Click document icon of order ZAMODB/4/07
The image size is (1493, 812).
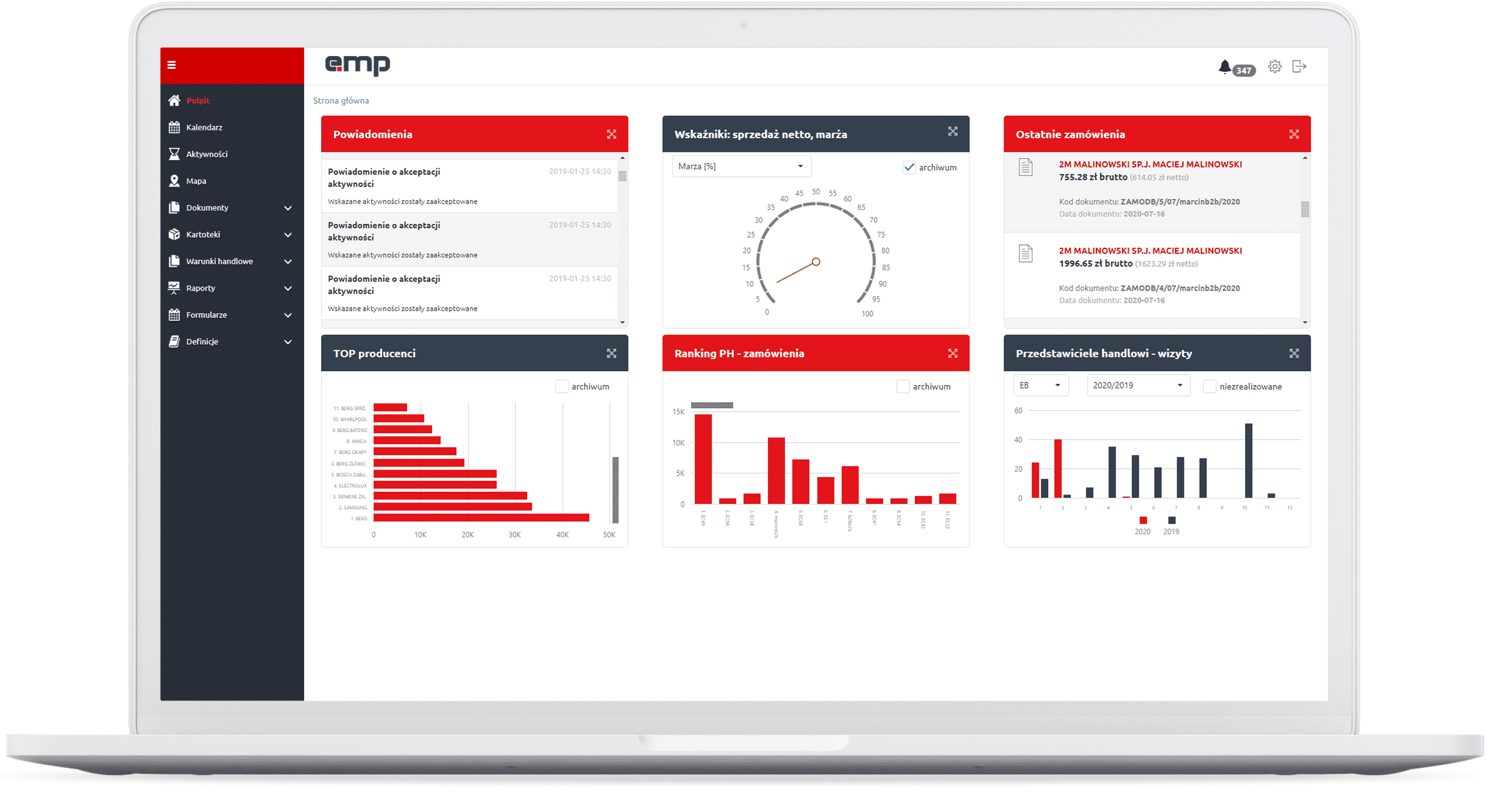tap(1026, 253)
